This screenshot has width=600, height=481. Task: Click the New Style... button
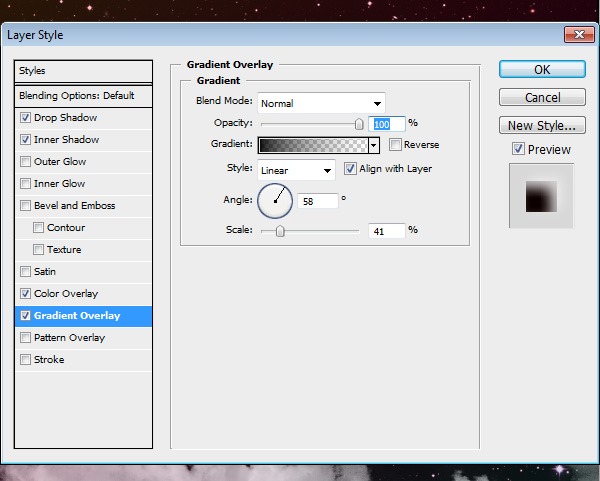(542, 125)
